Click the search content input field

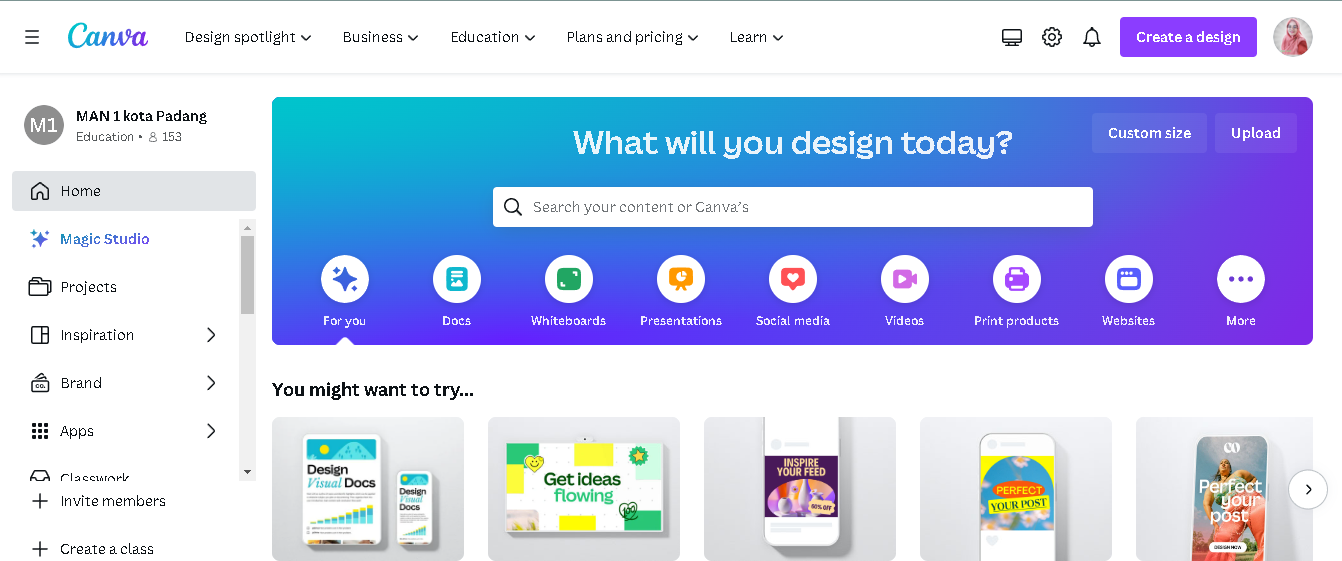pos(793,207)
